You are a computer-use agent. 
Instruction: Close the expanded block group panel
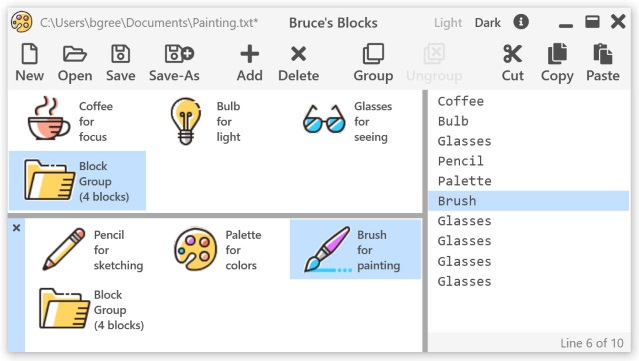point(16,228)
